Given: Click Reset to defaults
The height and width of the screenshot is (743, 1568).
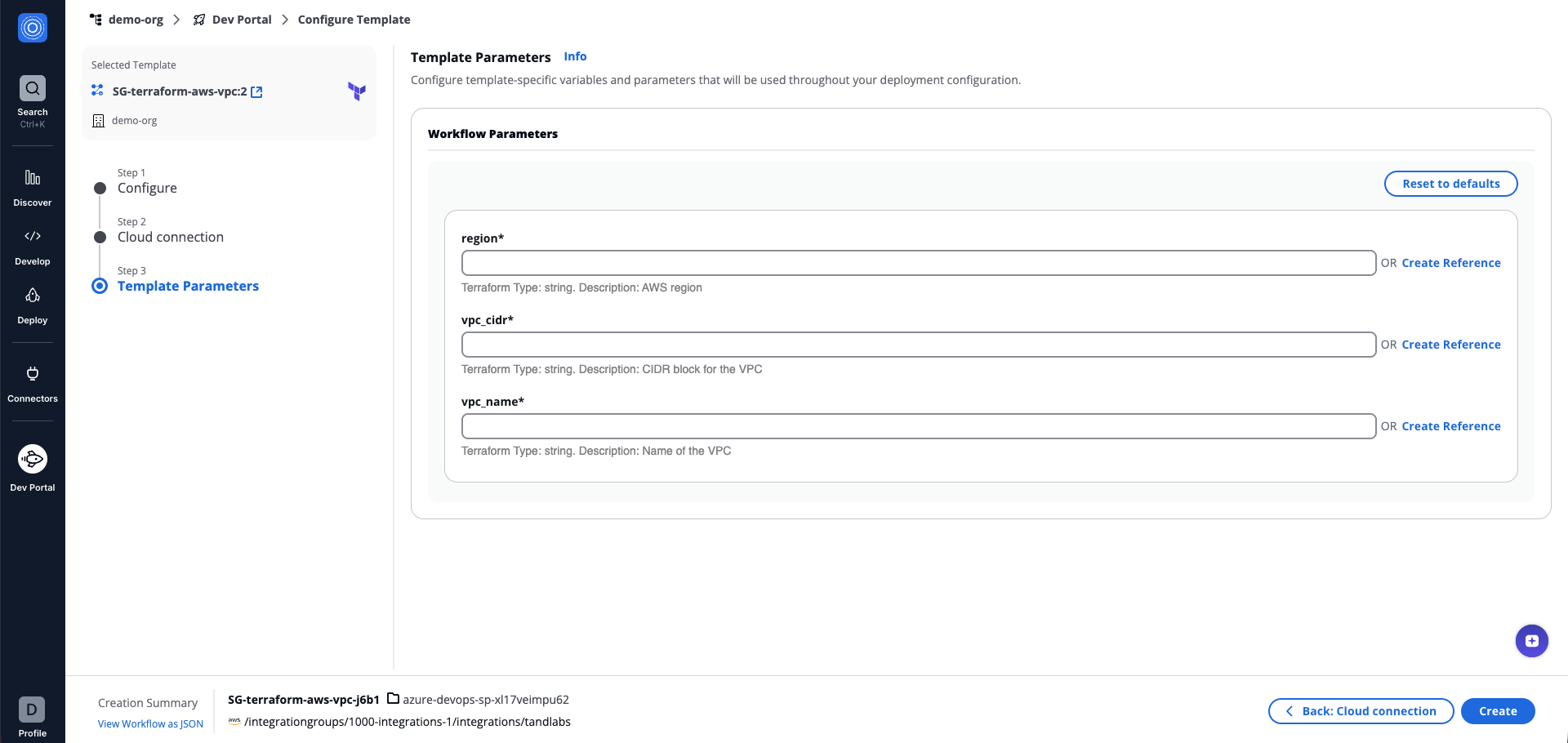Looking at the screenshot, I should click(1450, 183).
